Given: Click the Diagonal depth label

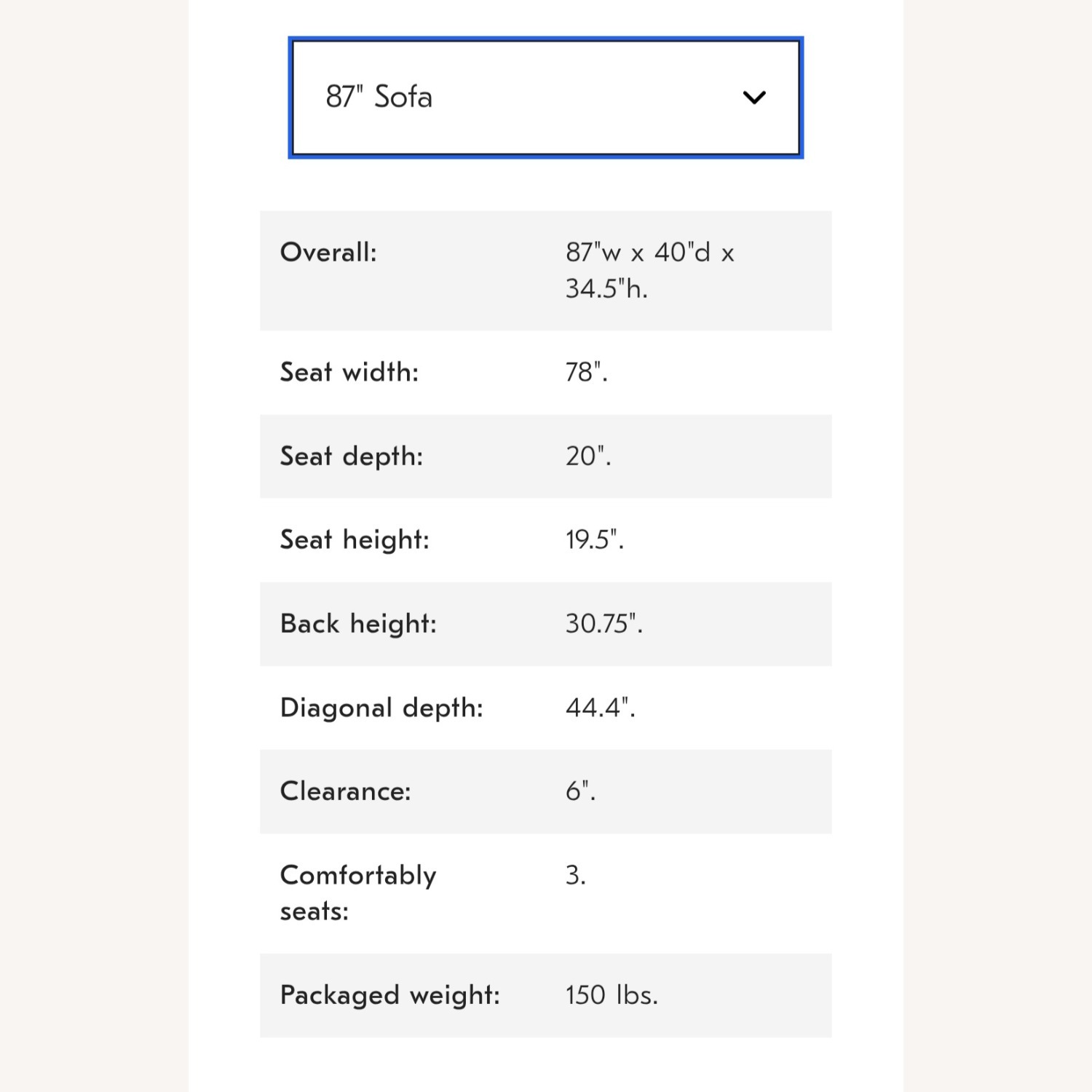Looking at the screenshot, I should (381, 708).
